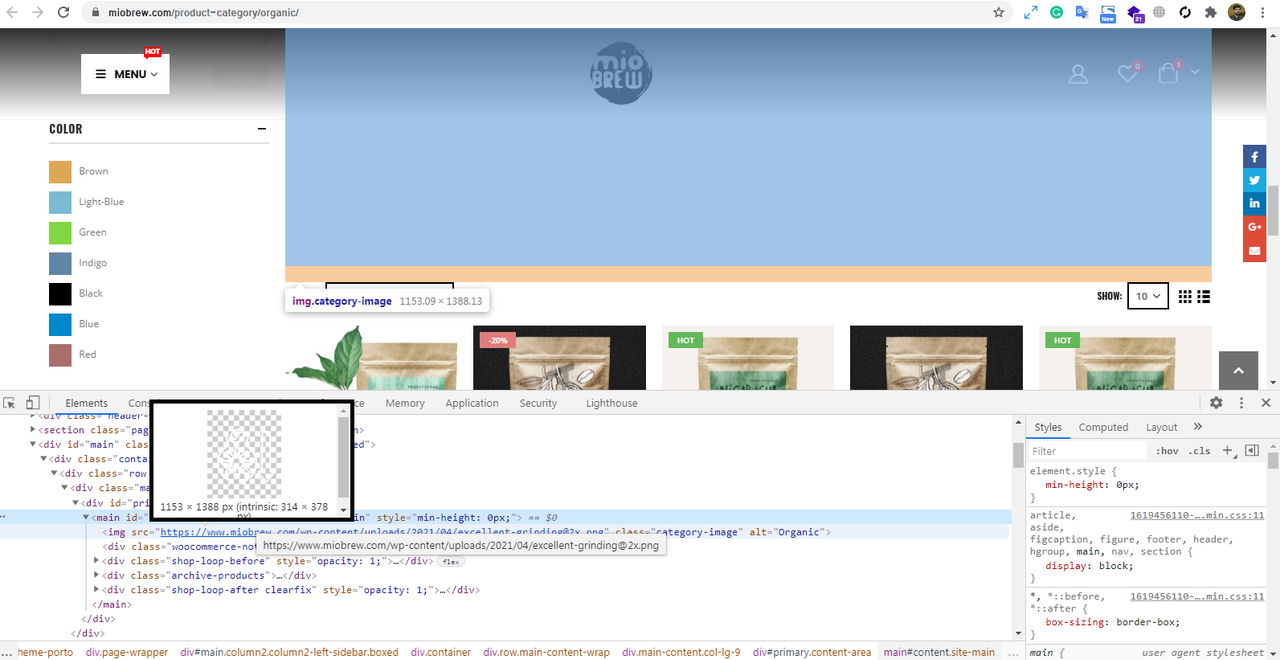1280x660 pixels.
Task: Toggle the DevTools device toolbar
Action: pyautogui.click(x=33, y=403)
